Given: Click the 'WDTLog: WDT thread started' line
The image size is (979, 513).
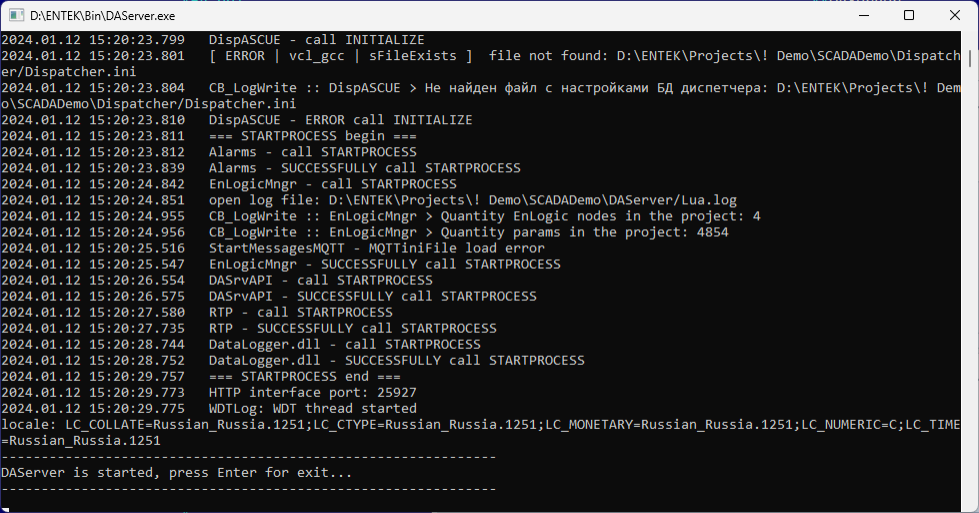Looking at the screenshot, I should (312, 408).
